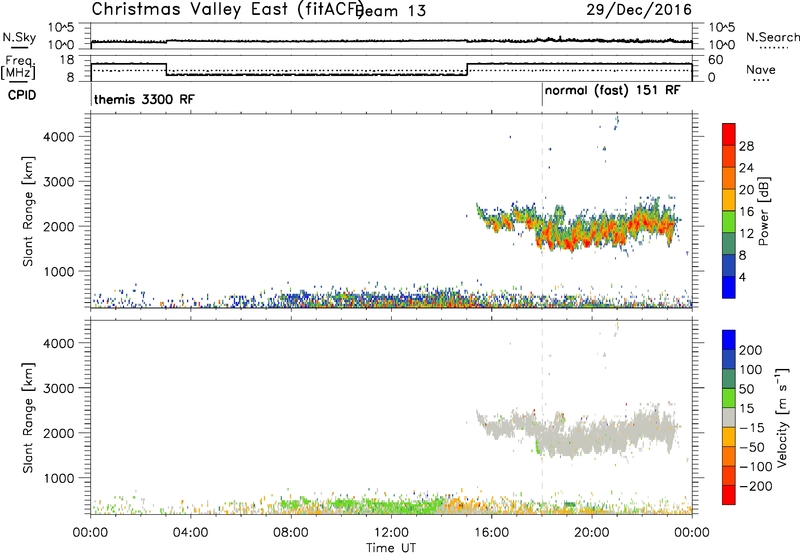Click the "Slant Range [km]" label of the velocity panel
Image resolution: width=800 pixels, height=554 pixels.
(28, 418)
